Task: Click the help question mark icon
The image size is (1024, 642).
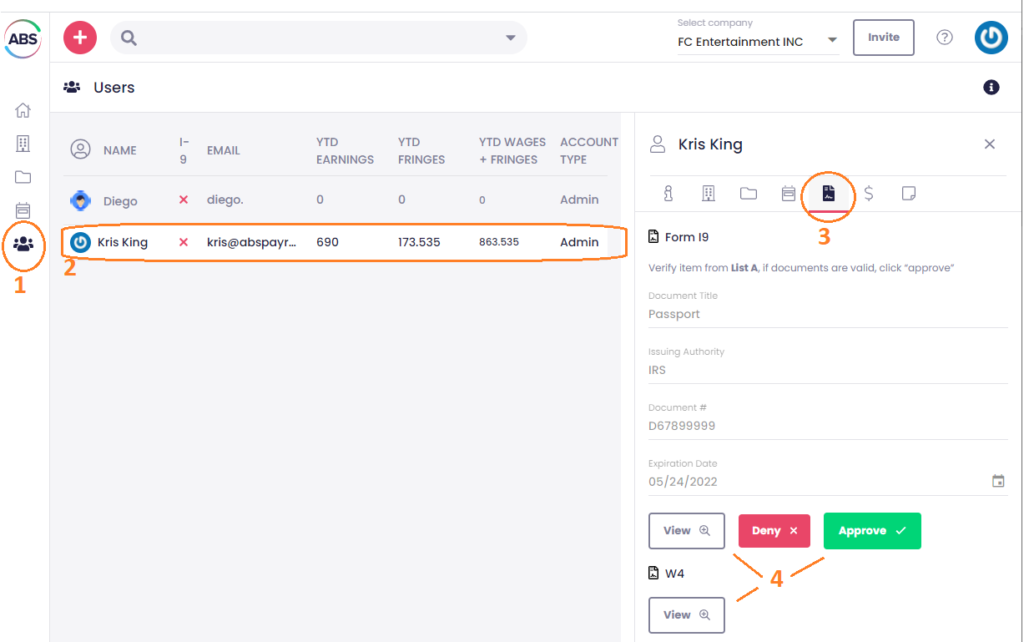Action: pyautogui.click(x=944, y=38)
